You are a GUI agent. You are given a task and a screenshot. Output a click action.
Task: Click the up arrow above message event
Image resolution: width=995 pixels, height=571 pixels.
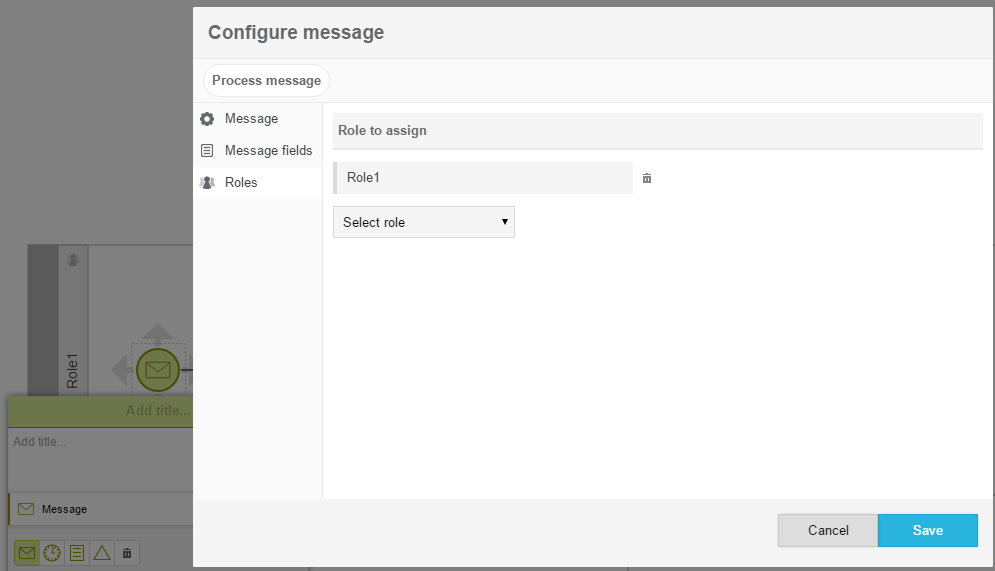coord(158,332)
